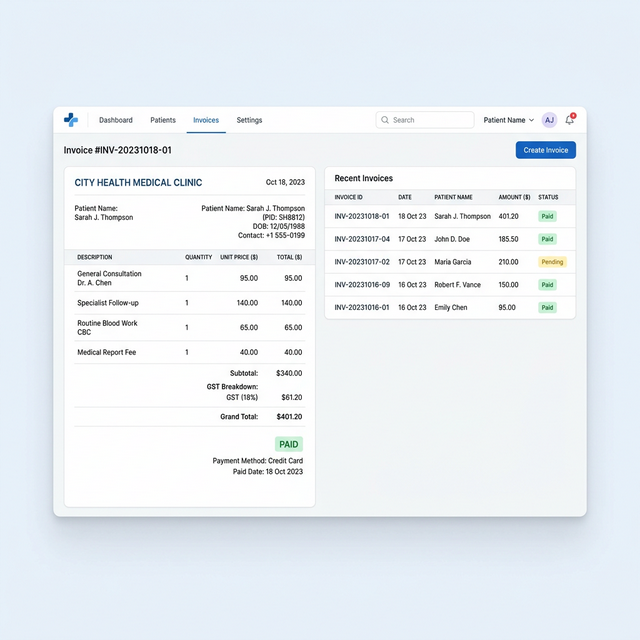This screenshot has height=640, width=640.
Task: Click the AJ user avatar
Action: pos(549,120)
